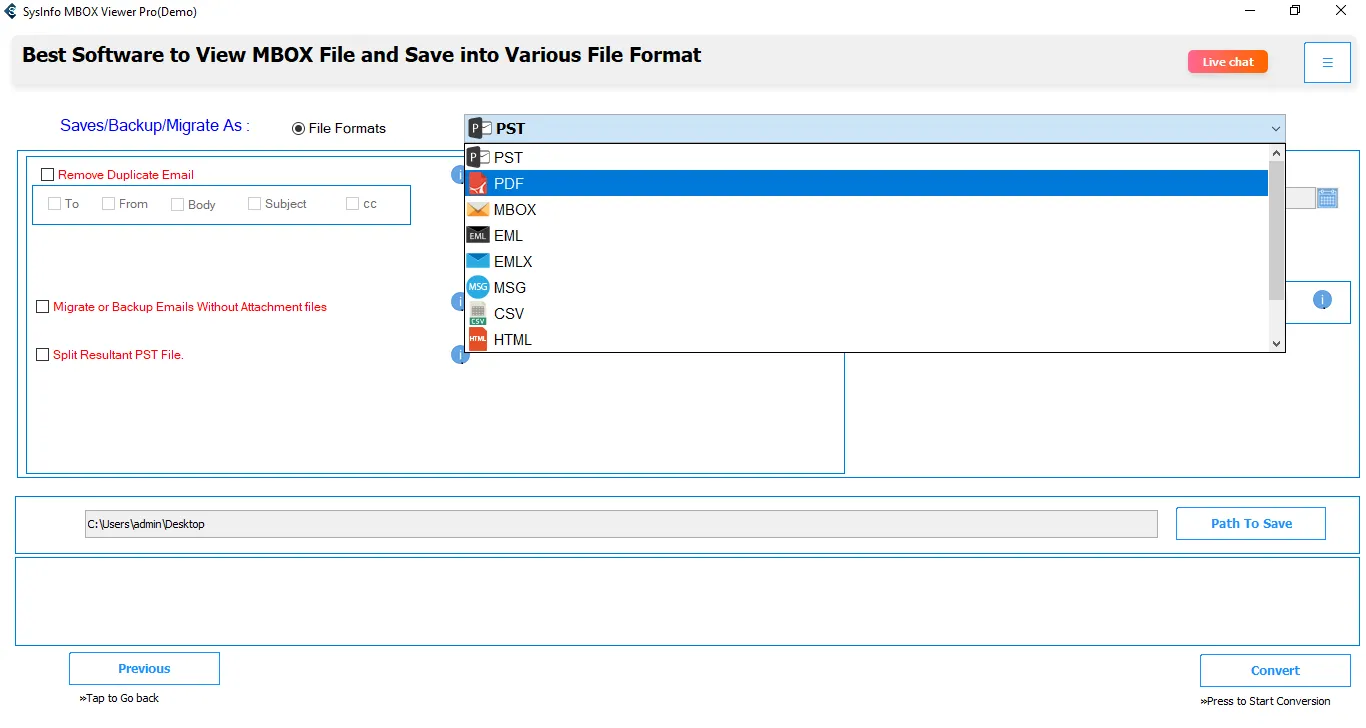Select the File Formats radio button

point(298,128)
